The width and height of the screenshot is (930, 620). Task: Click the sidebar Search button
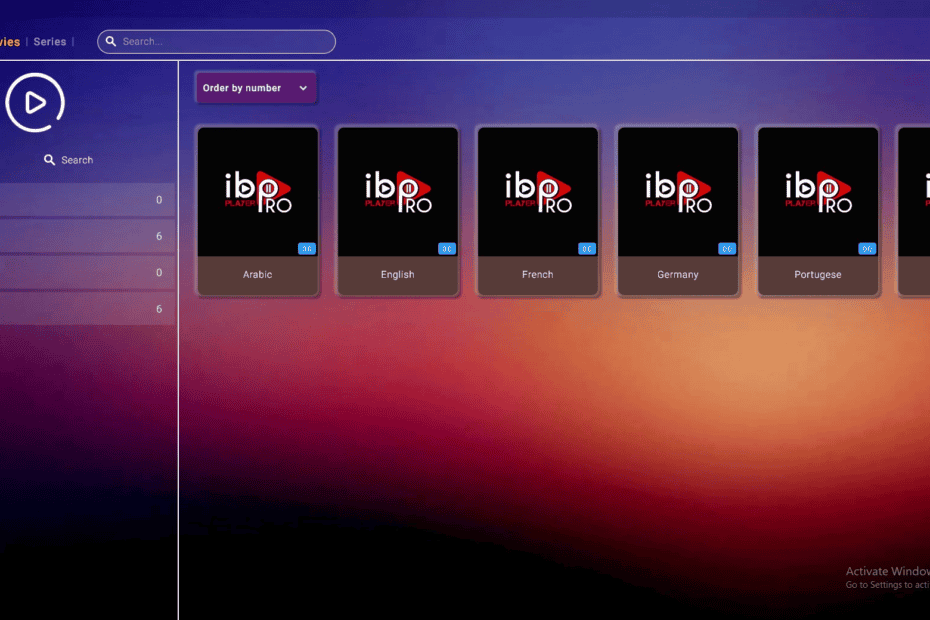(x=68, y=160)
